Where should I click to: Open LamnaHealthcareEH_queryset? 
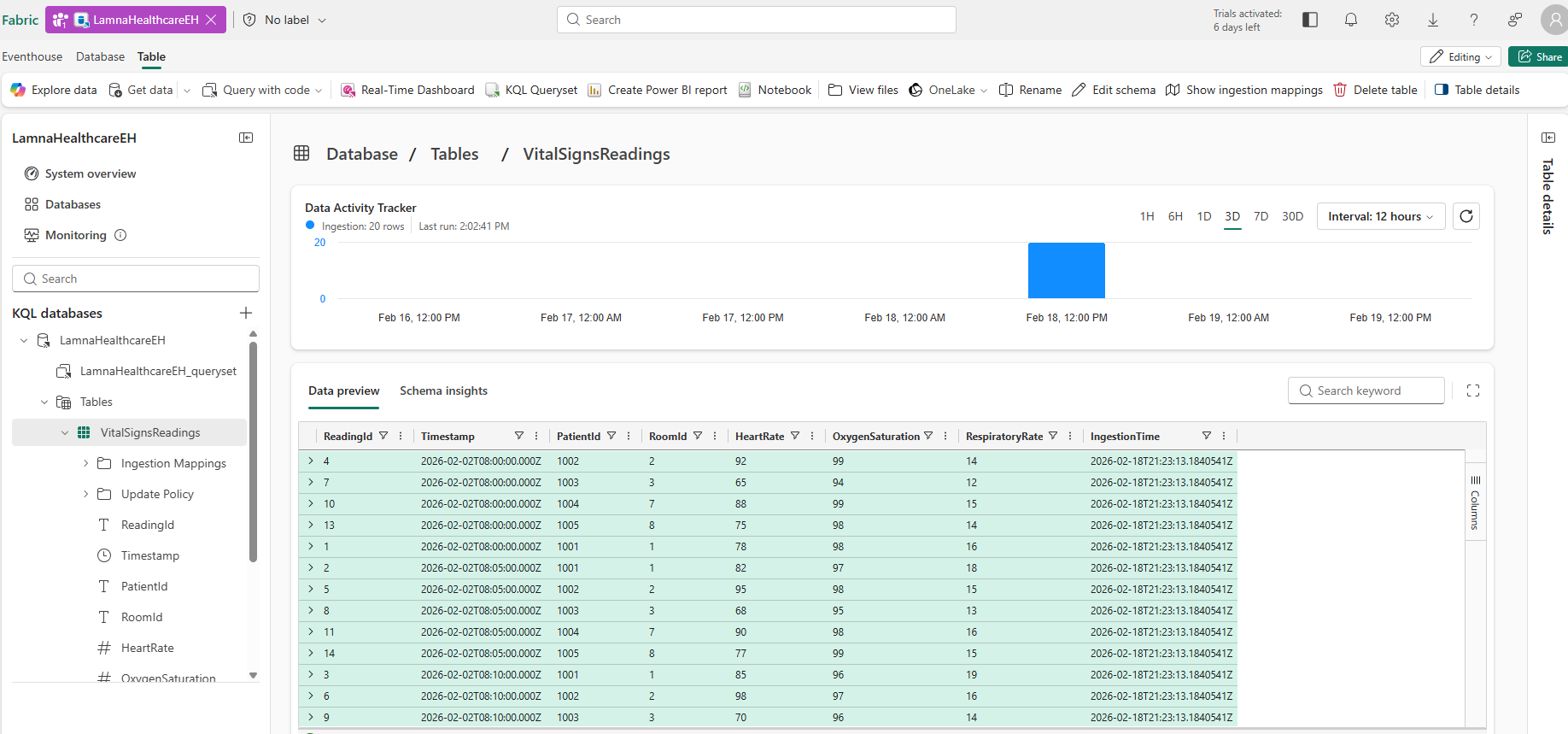coord(147,371)
